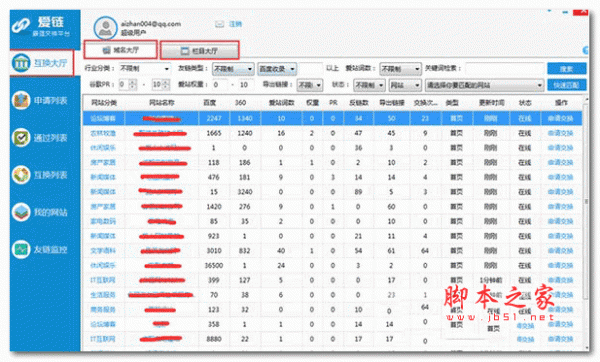
Task: Click the 家电数码 category link
Action: coord(103,221)
